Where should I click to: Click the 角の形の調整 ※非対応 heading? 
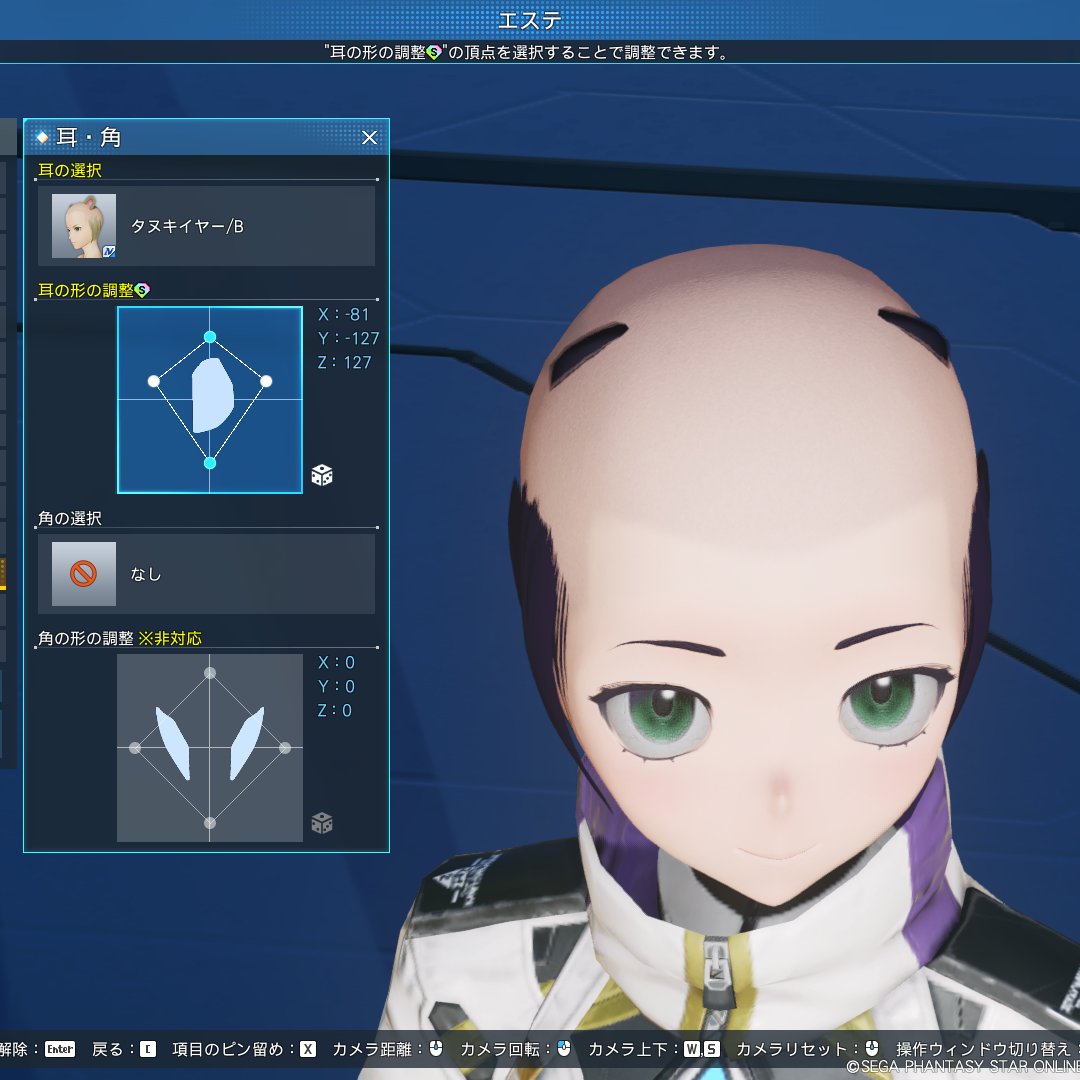point(120,638)
